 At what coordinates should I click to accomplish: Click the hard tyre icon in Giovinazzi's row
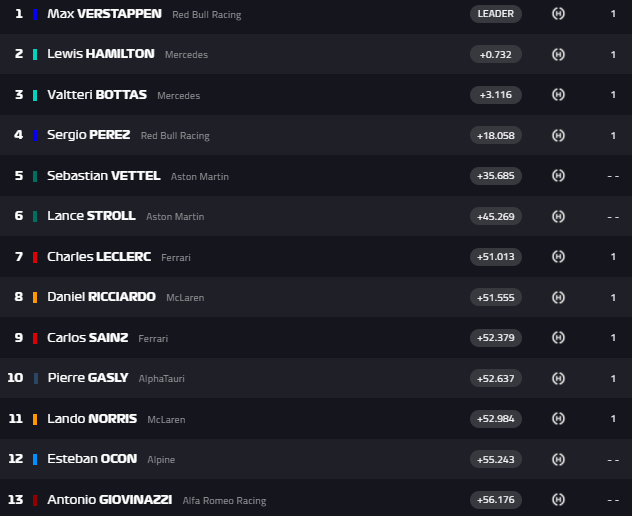[558, 500]
